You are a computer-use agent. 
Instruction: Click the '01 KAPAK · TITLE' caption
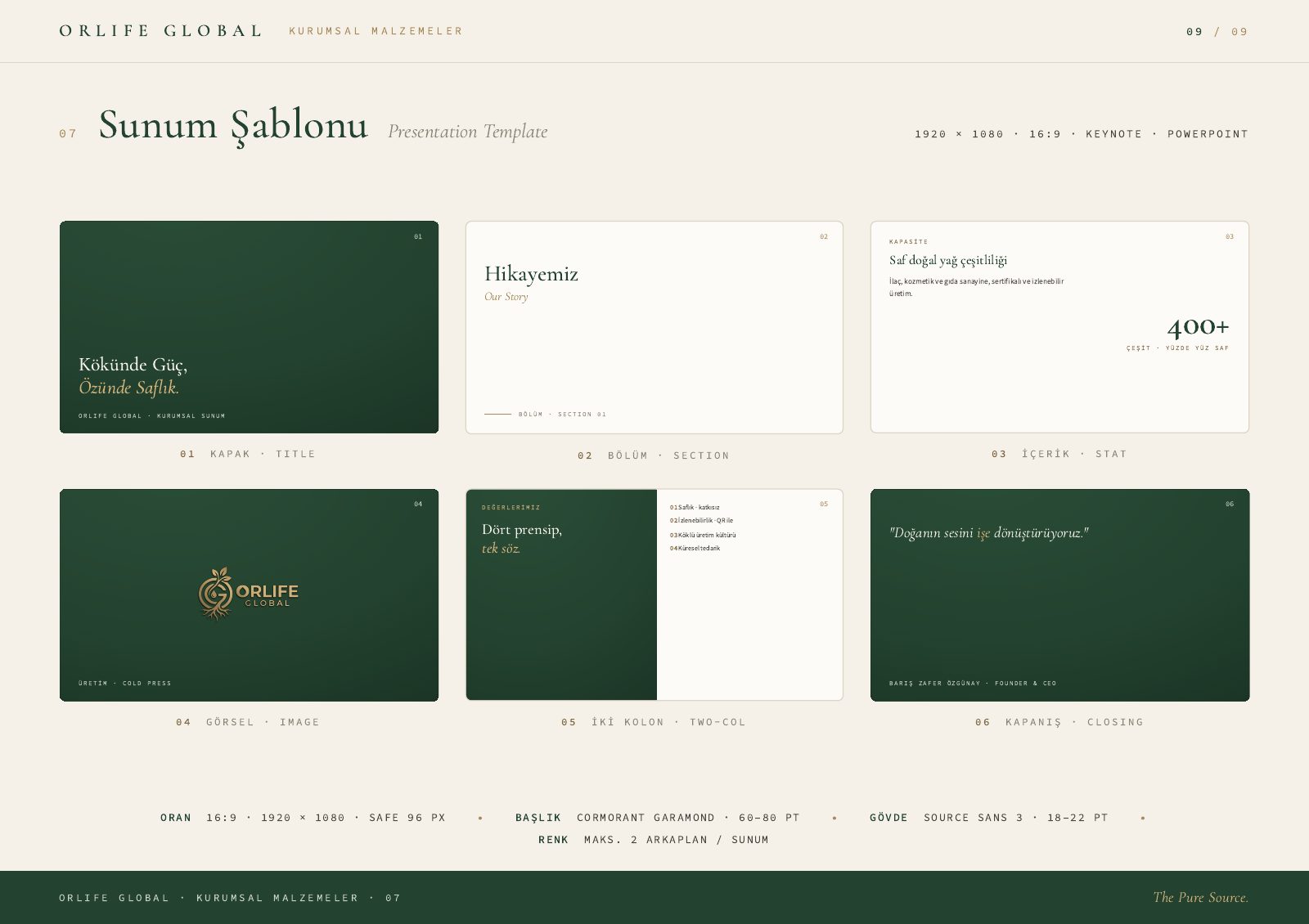point(248,454)
